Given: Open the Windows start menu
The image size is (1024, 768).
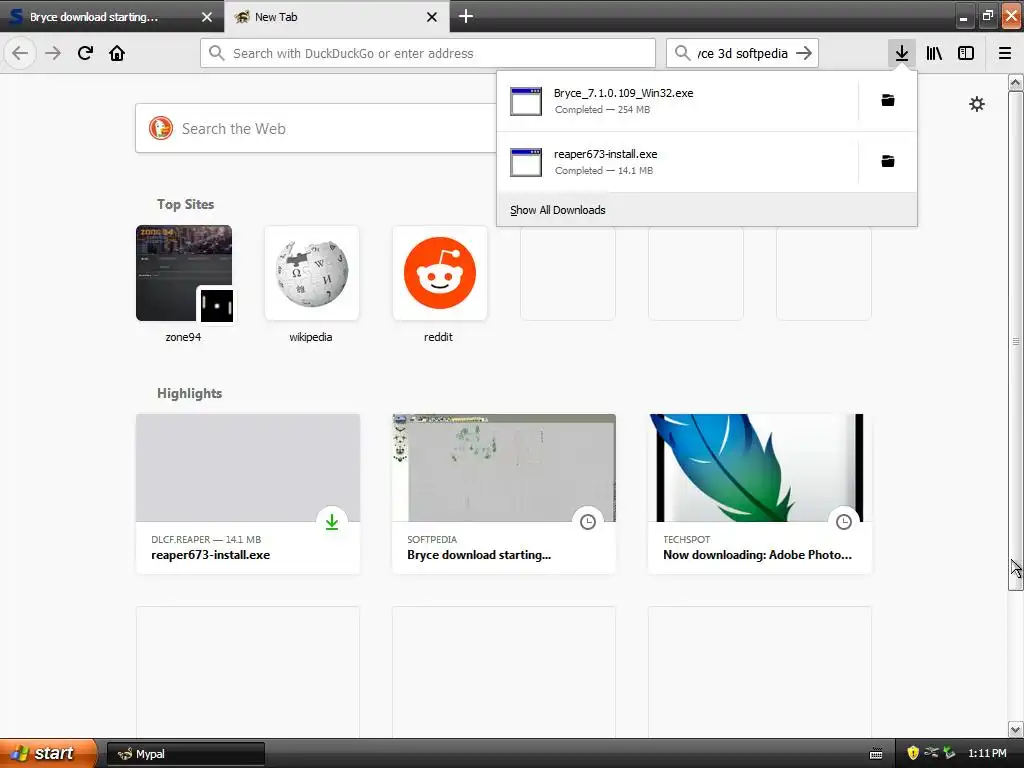Looking at the screenshot, I should (49, 753).
